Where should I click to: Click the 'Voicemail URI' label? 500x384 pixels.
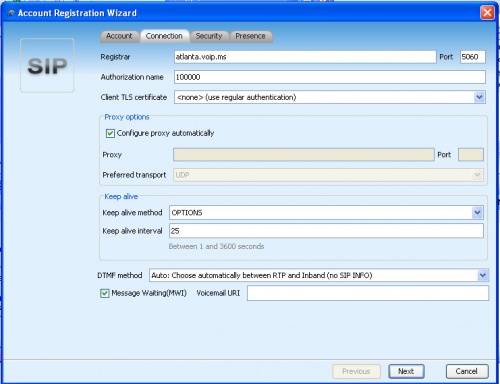coord(218,293)
